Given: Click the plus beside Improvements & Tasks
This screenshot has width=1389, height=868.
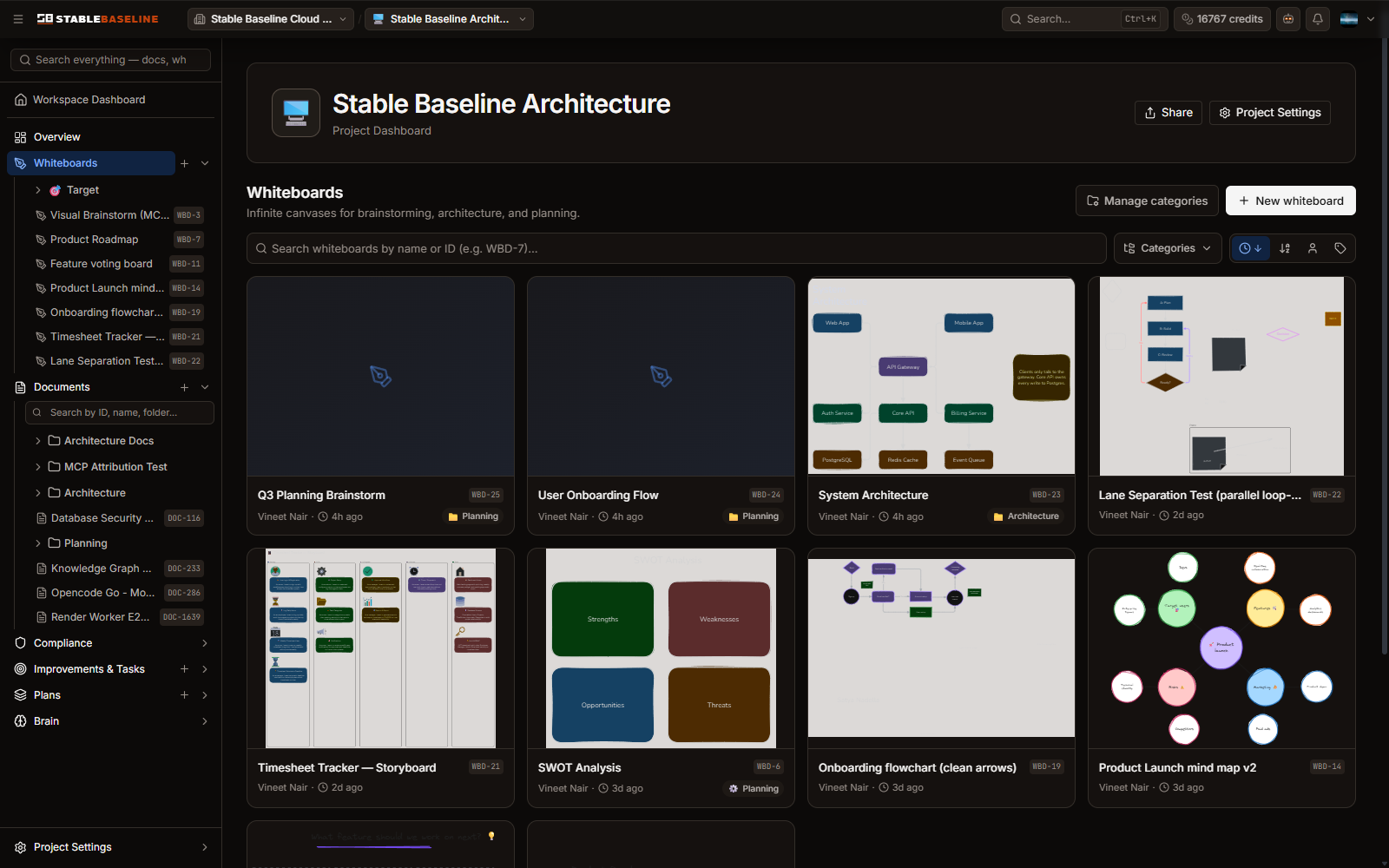Looking at the screenshot, I should point(184,669).
